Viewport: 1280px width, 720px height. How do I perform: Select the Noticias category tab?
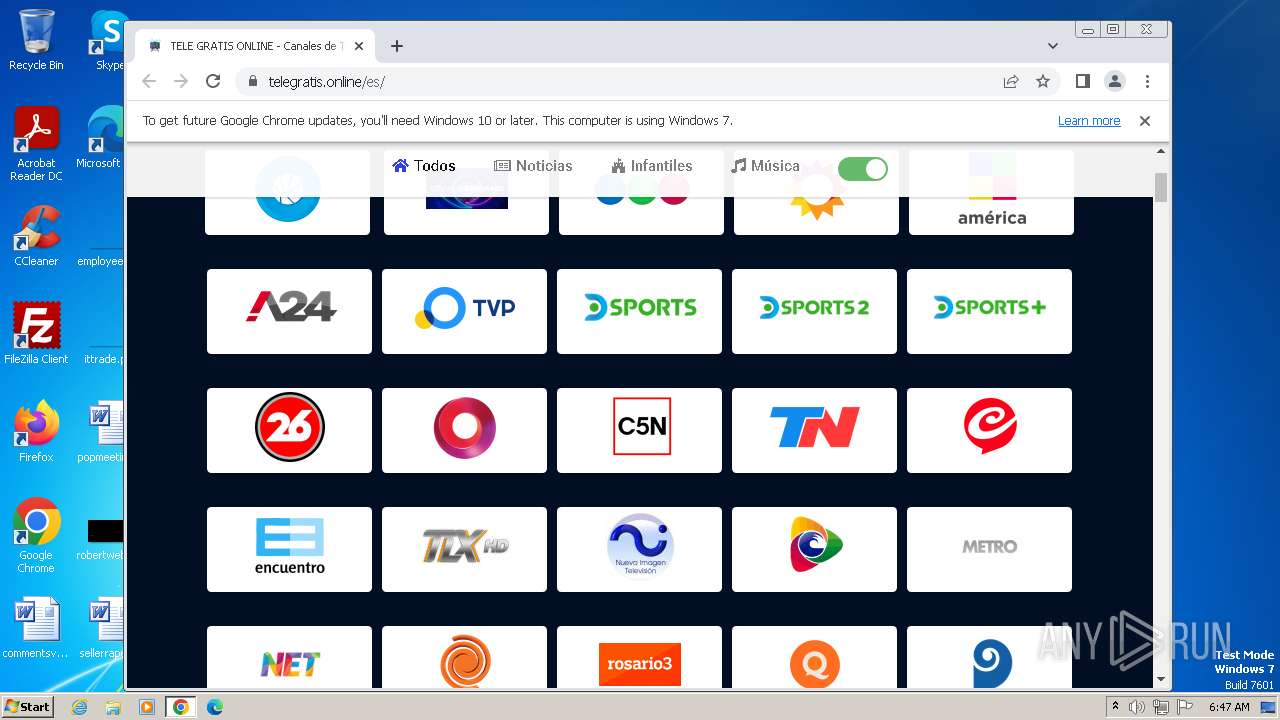tap(533, 166)
